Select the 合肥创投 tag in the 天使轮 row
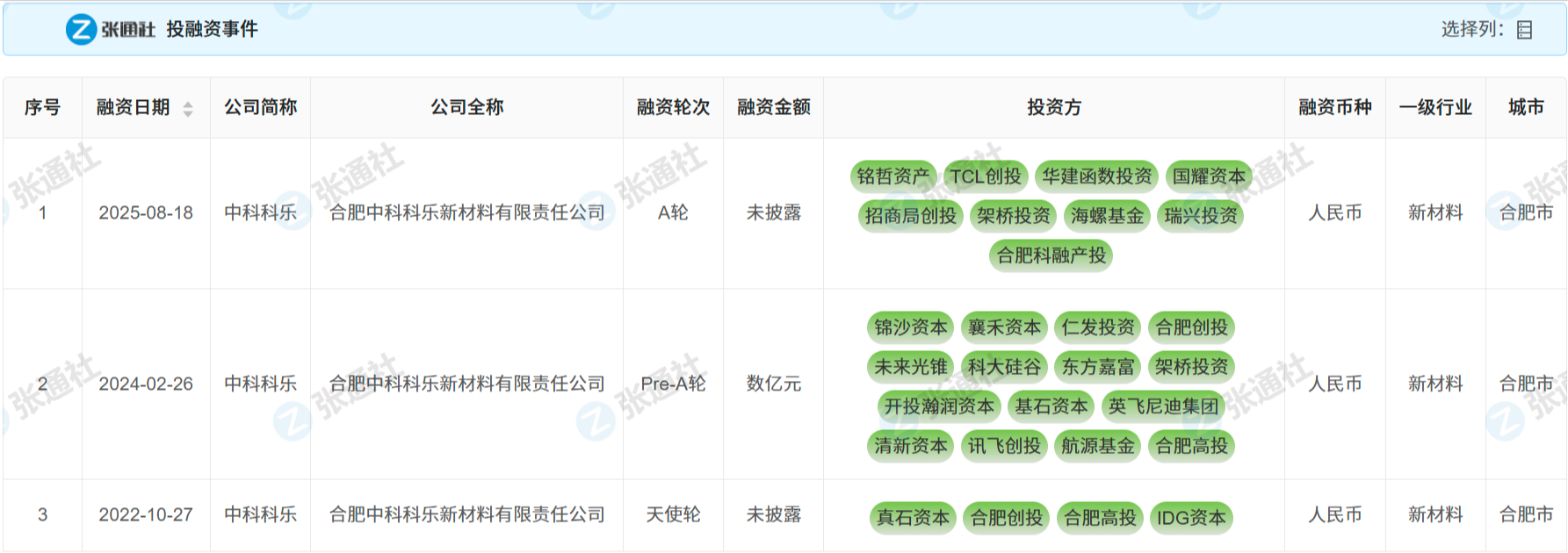Viewport: 1568px width, 553px height. [1007, 518]
